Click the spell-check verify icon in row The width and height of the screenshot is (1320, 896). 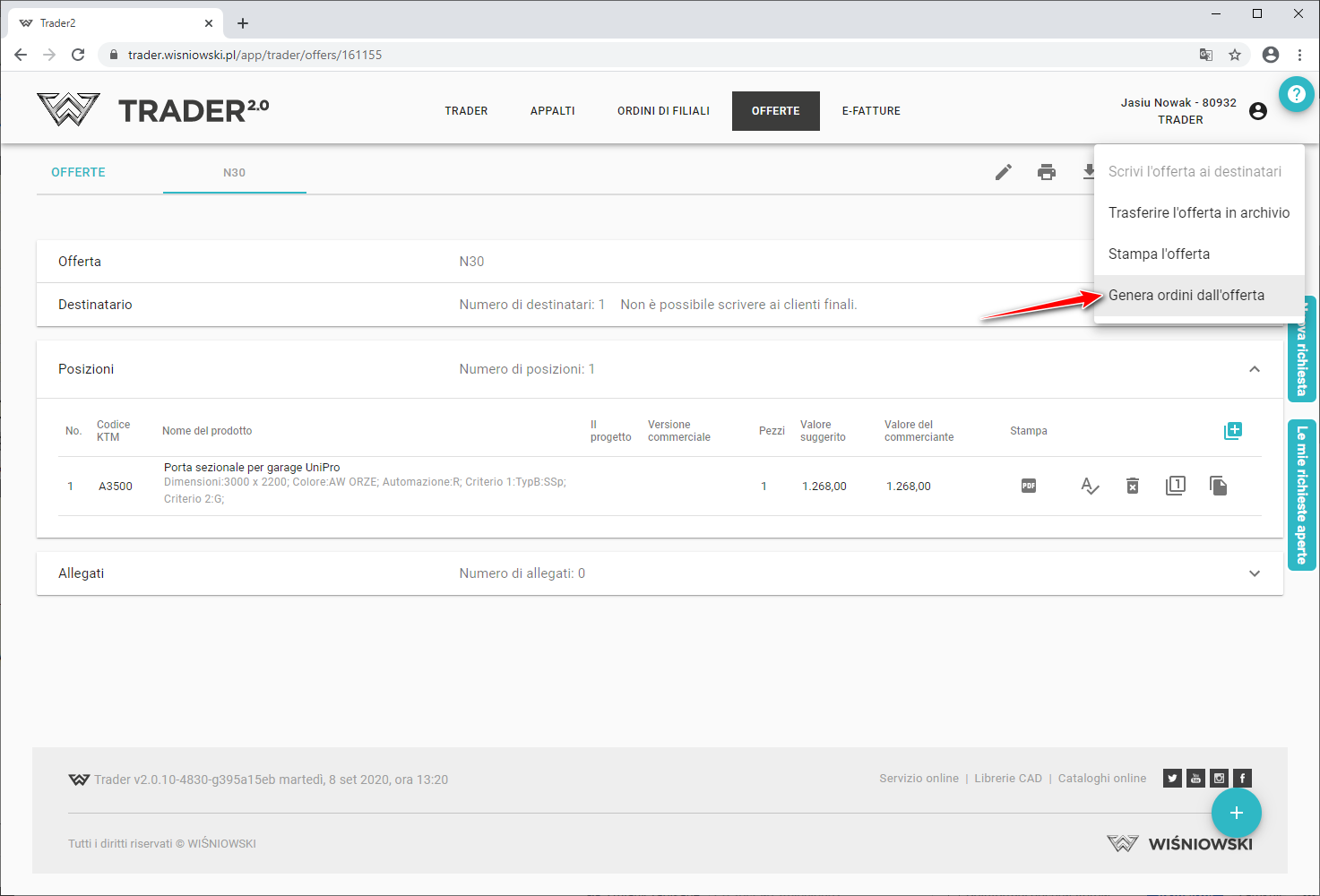tap(1089, 486)
